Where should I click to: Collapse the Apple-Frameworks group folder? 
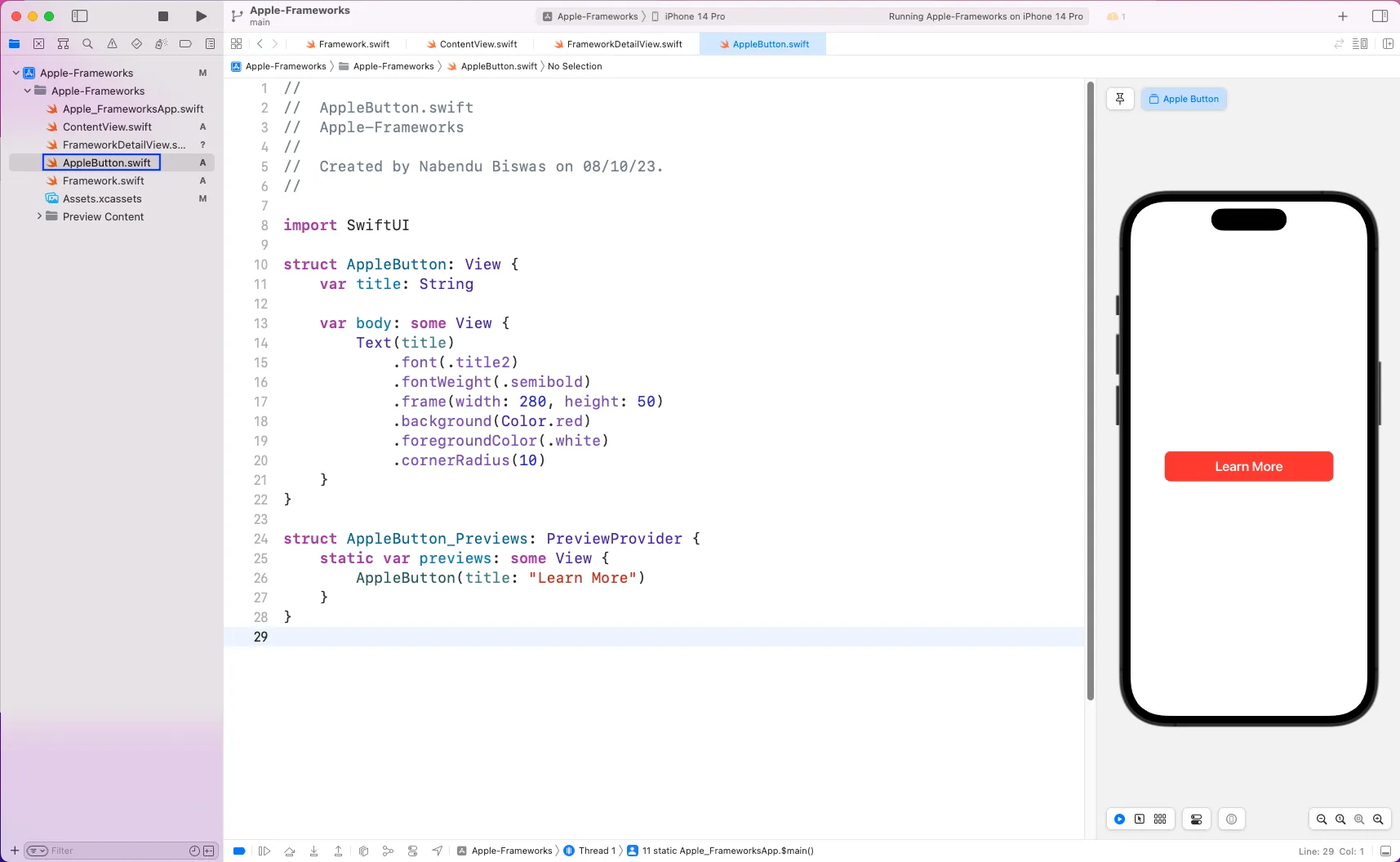click(x=27, y=91)
